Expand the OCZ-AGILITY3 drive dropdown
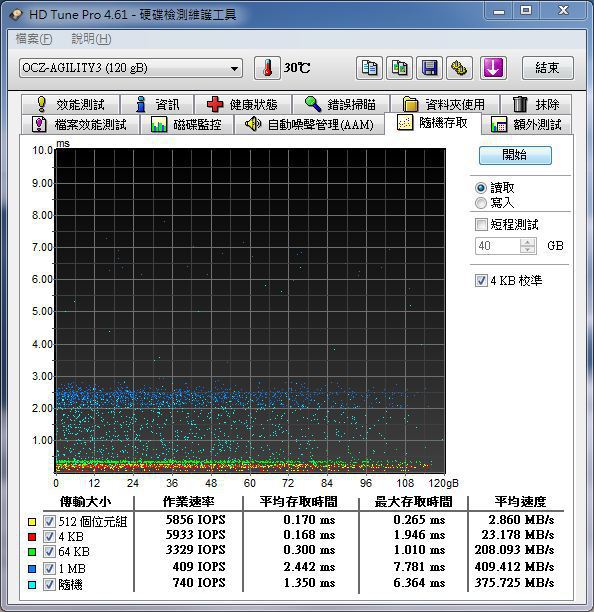594x612 pixels. [x=131, y=68]
